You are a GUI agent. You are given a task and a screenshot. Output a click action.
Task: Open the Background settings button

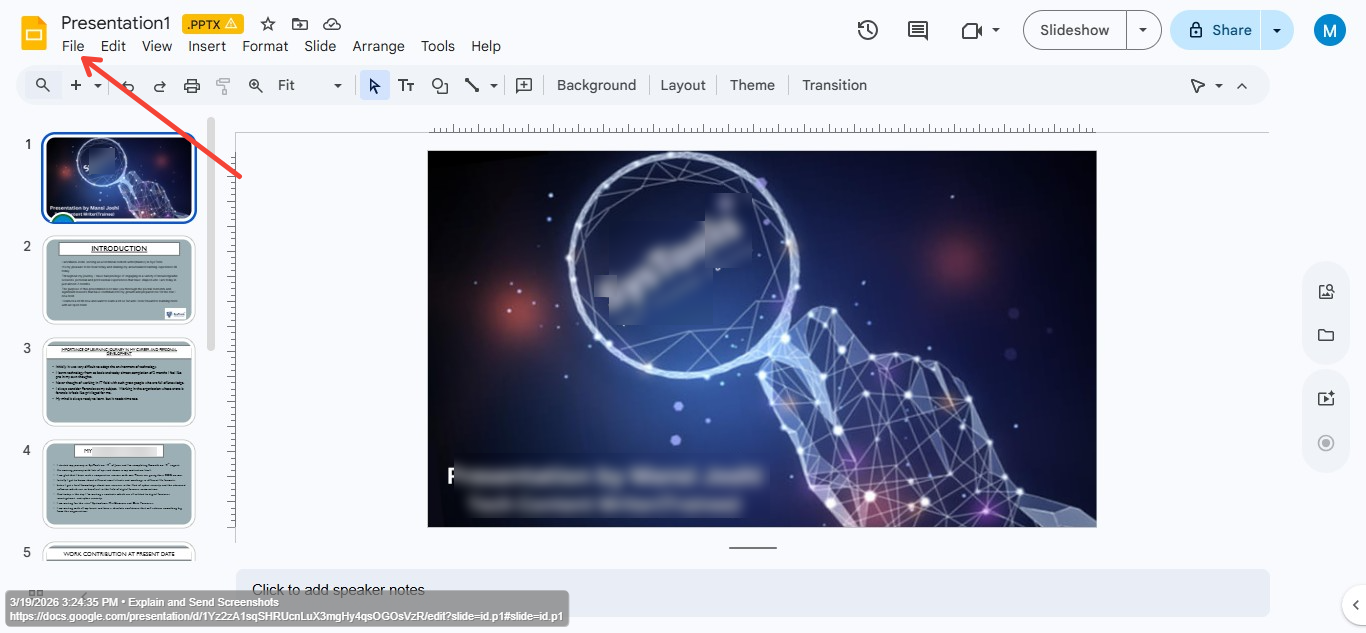click(x=596, y=85)
